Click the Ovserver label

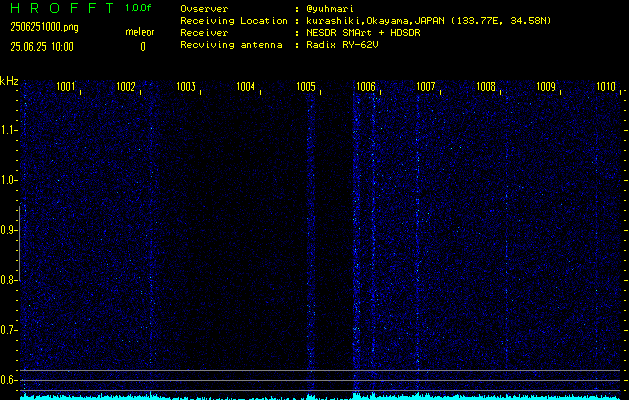204,9
